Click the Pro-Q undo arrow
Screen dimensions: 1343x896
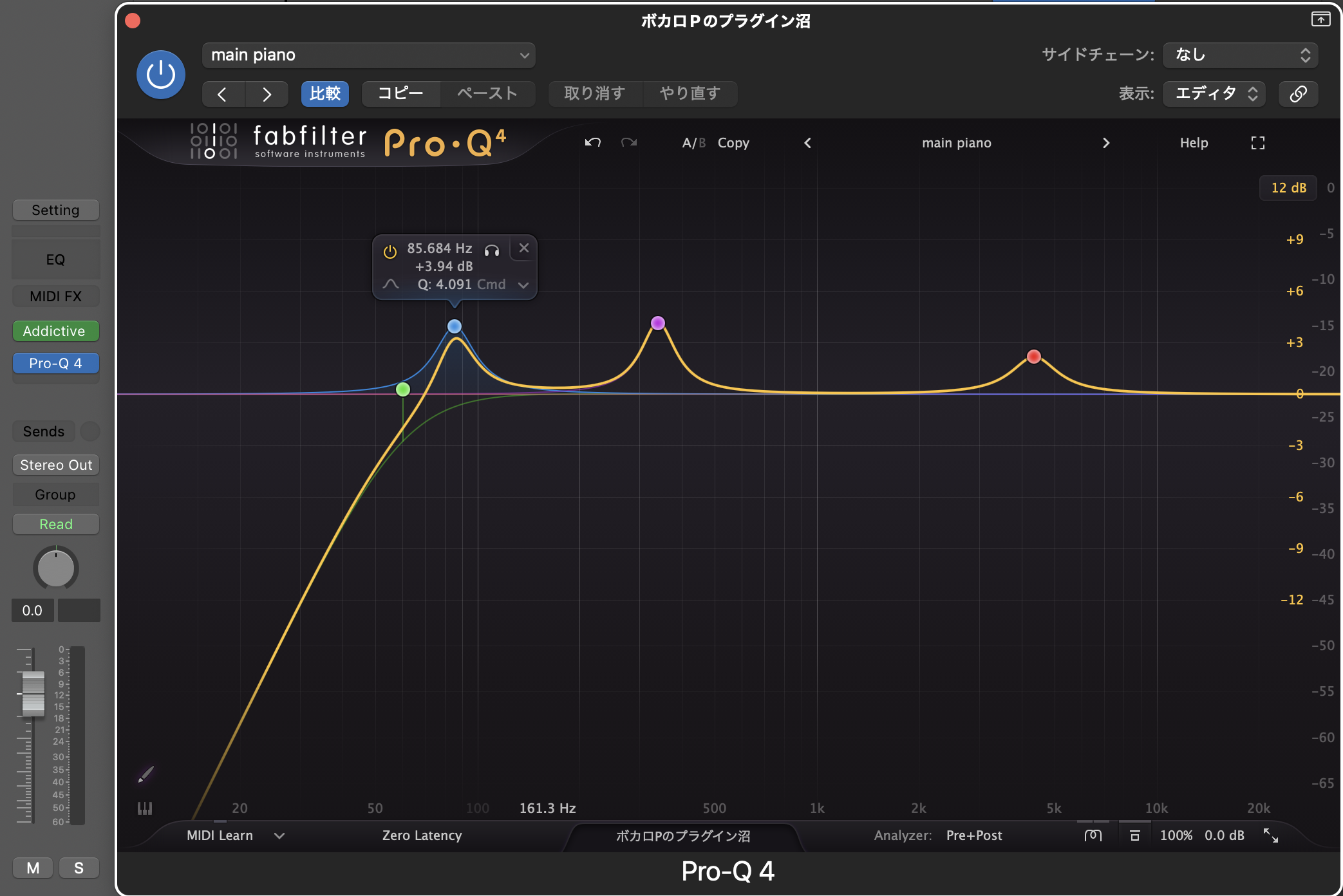[593, 142]
